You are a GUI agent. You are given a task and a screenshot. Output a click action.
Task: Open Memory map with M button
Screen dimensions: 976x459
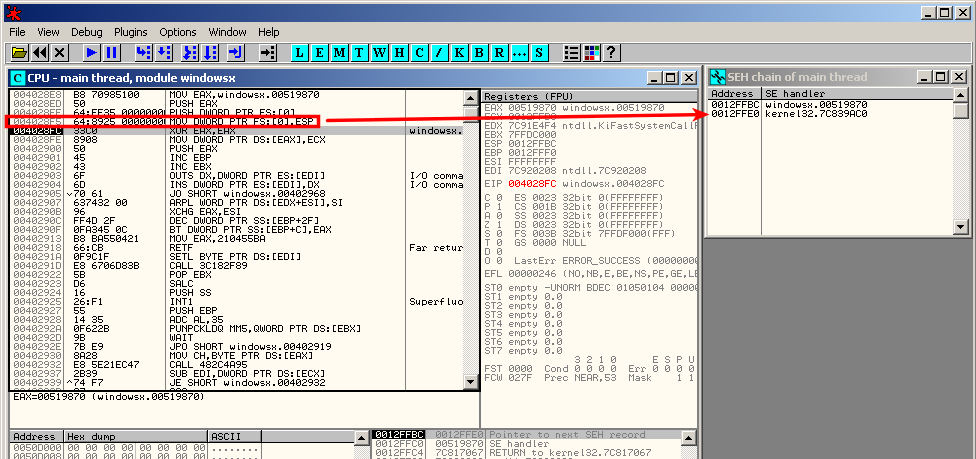(340, 52)
